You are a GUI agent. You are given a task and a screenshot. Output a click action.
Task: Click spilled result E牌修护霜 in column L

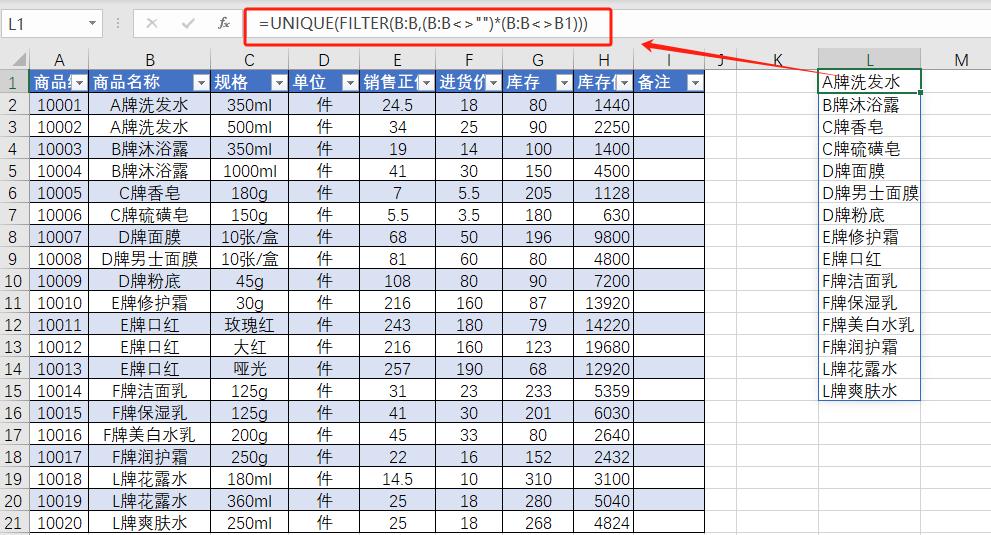(869, 237)
